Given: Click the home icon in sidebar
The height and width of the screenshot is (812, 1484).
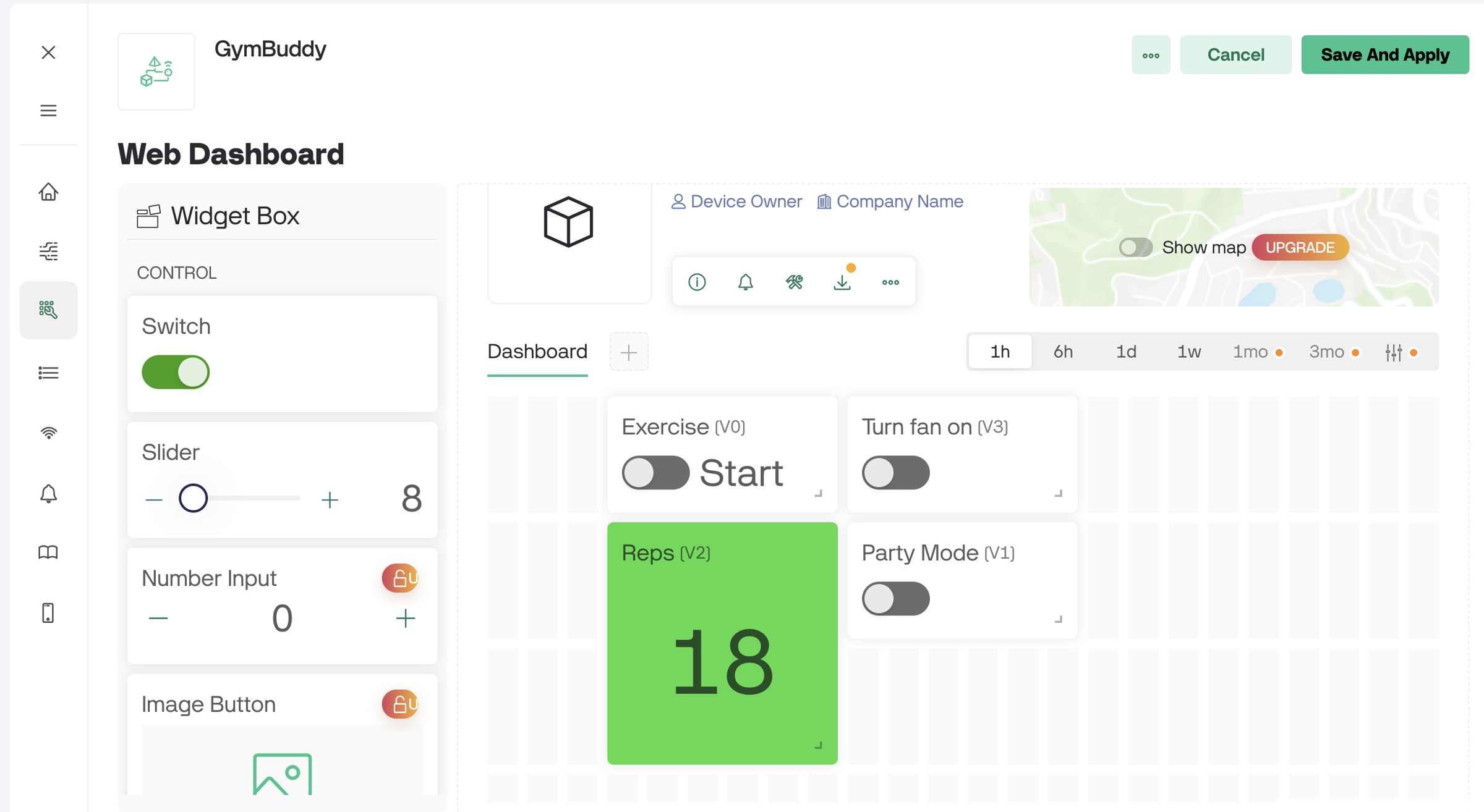Looking at the screenshot, I should (48, 192).
